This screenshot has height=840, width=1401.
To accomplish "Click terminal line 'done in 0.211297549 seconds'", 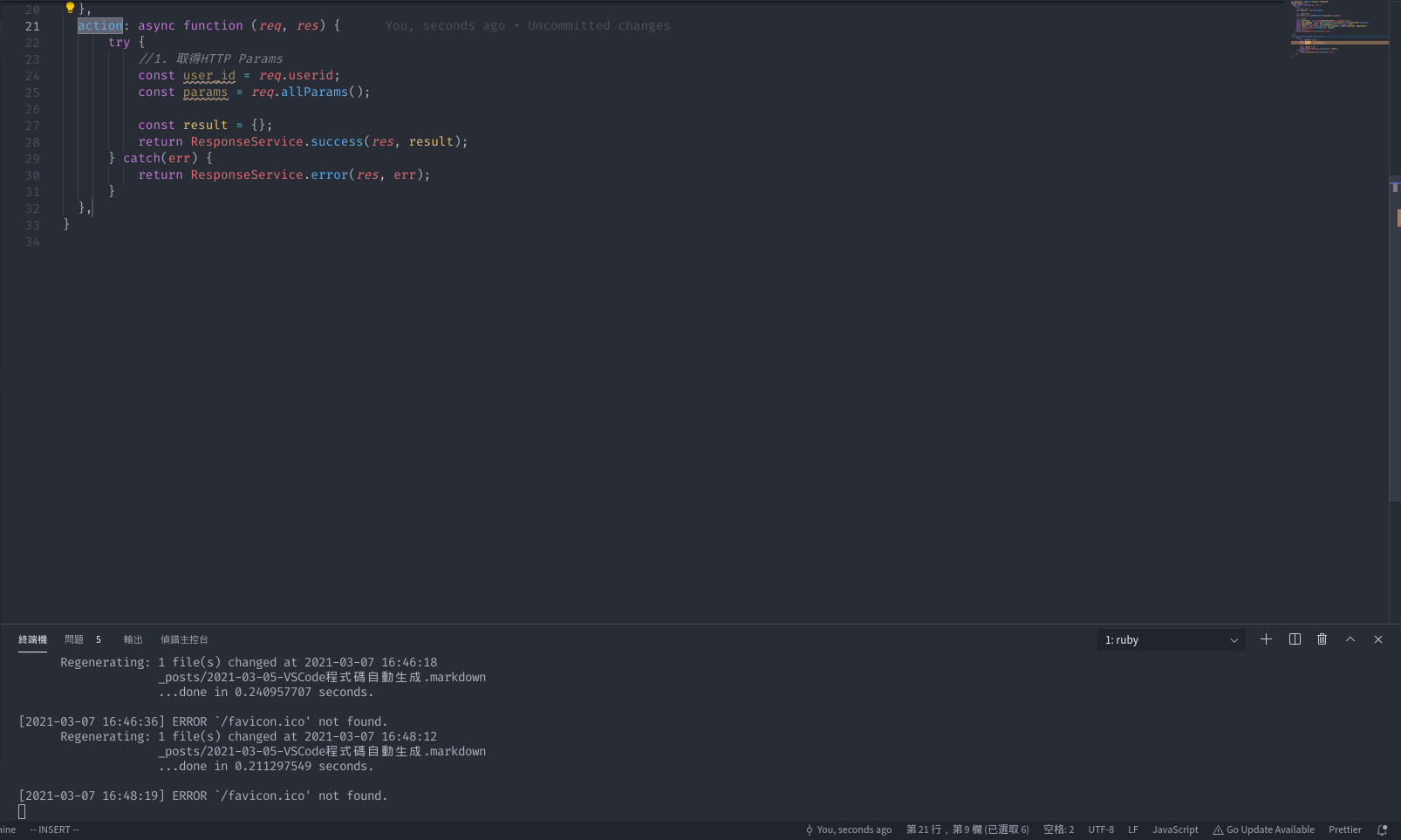I will (274, 766).
